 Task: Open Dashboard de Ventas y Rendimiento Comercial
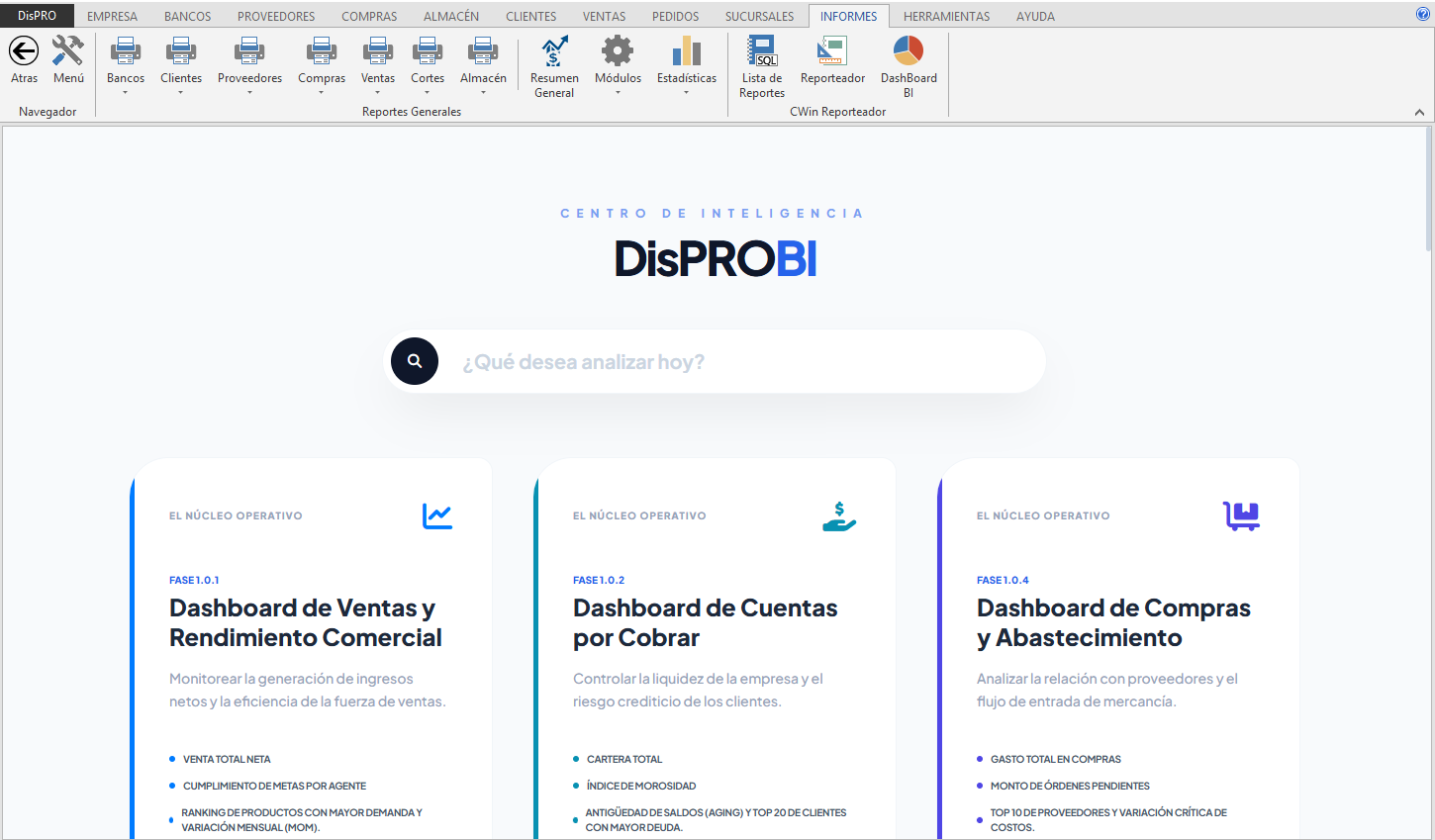(305, 622)
